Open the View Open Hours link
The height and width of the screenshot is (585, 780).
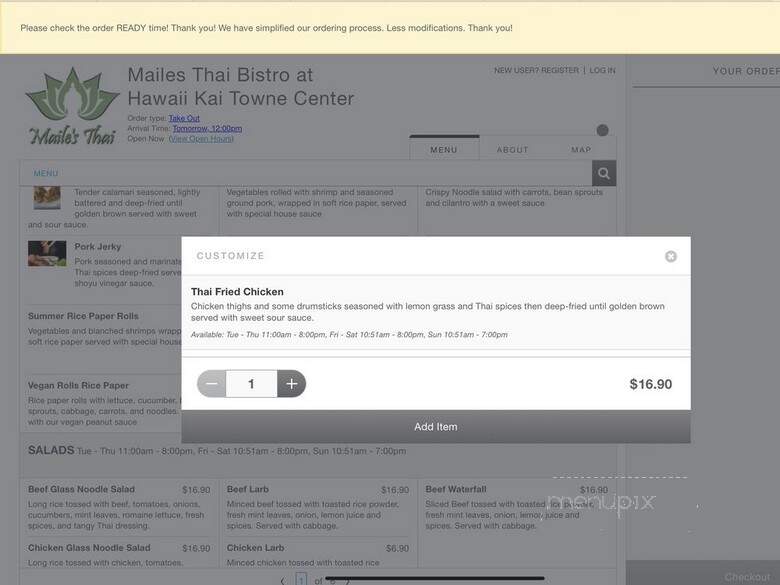[201, 139]
